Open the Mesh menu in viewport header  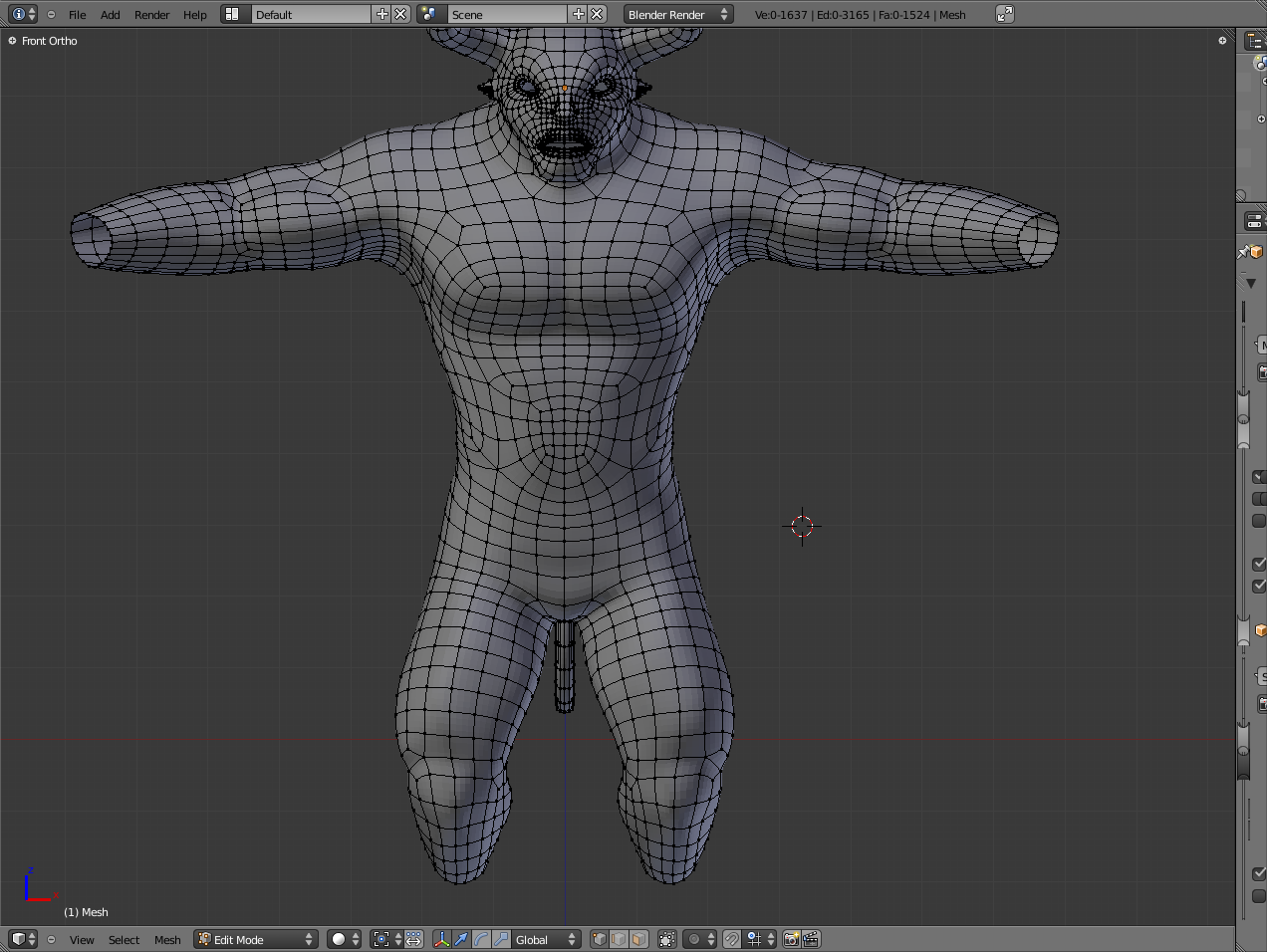167,940
